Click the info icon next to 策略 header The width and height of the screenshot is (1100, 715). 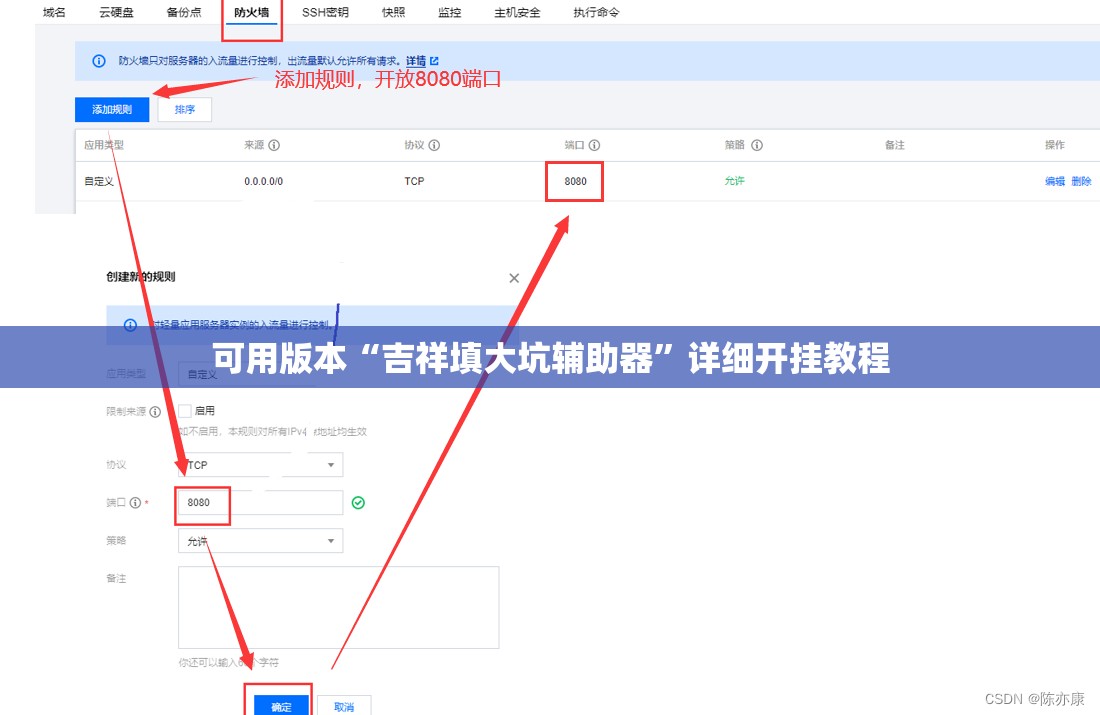757,145
